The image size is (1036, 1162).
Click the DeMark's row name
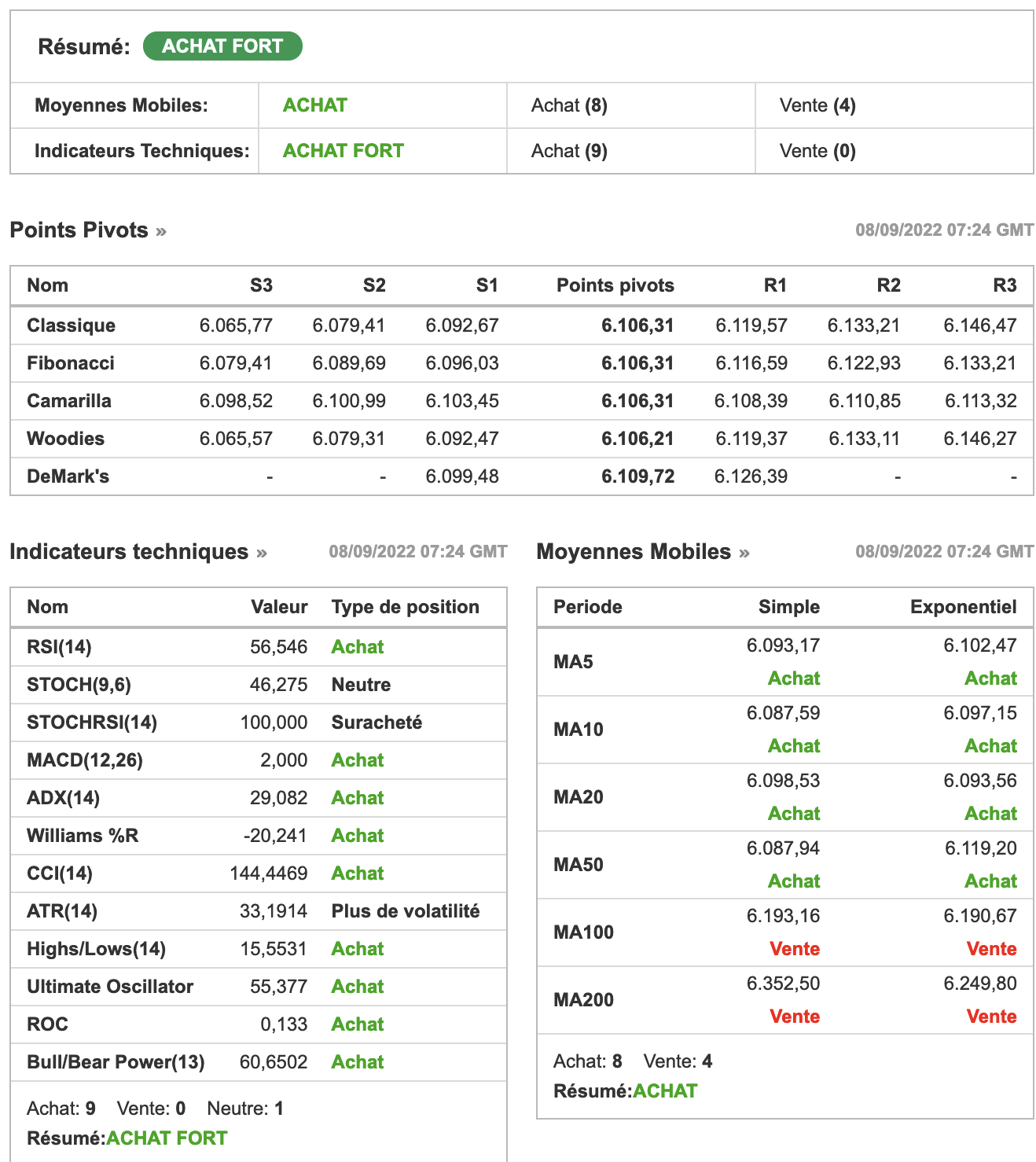pyautogui.click(x=68, y=476)
